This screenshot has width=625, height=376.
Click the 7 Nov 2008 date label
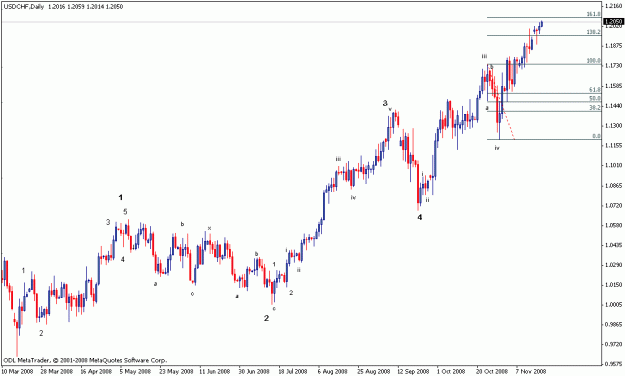(x=531, y=371)
